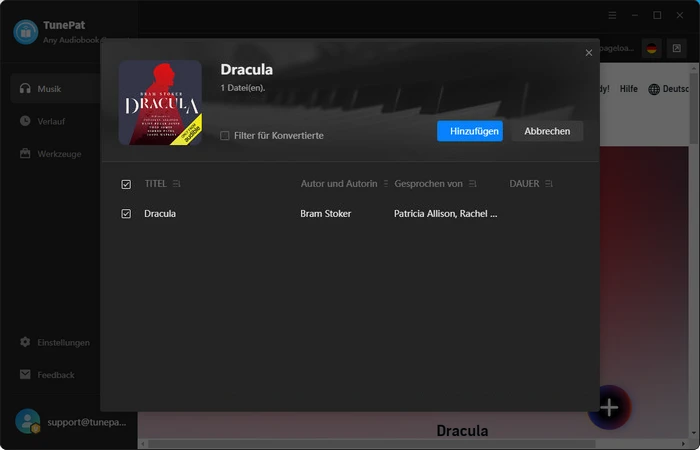Image resolution: width=700 pixels, height=450 pixels.
Task: Close the Dracula dialog with X
Action: (x=589, y=53)
